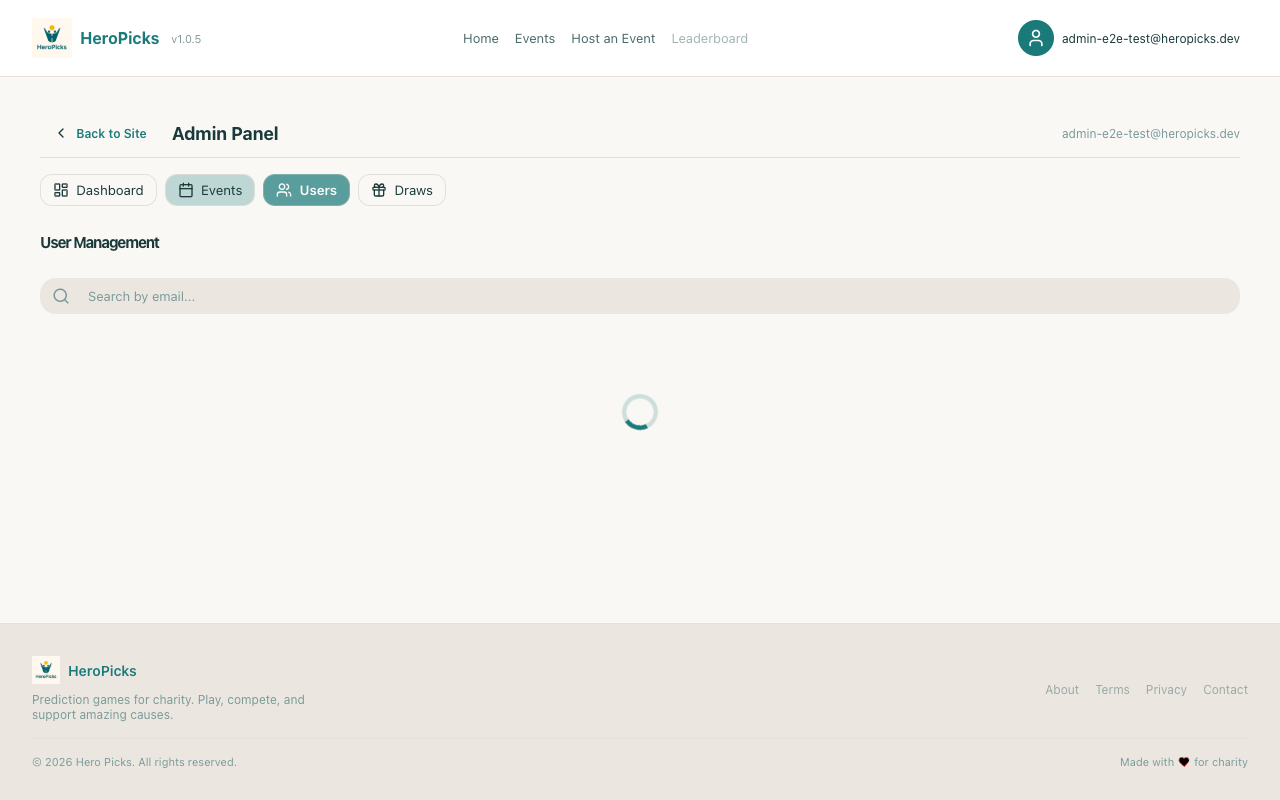Click the user avatar icon
Screen dimensions: 1280x800
pos(1035,38)
